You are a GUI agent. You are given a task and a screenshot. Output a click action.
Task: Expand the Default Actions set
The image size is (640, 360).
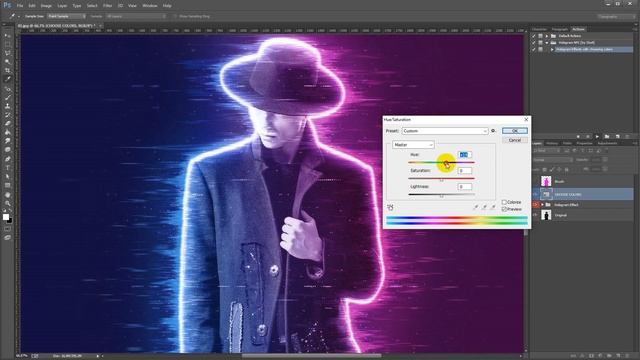click(547, 36)
